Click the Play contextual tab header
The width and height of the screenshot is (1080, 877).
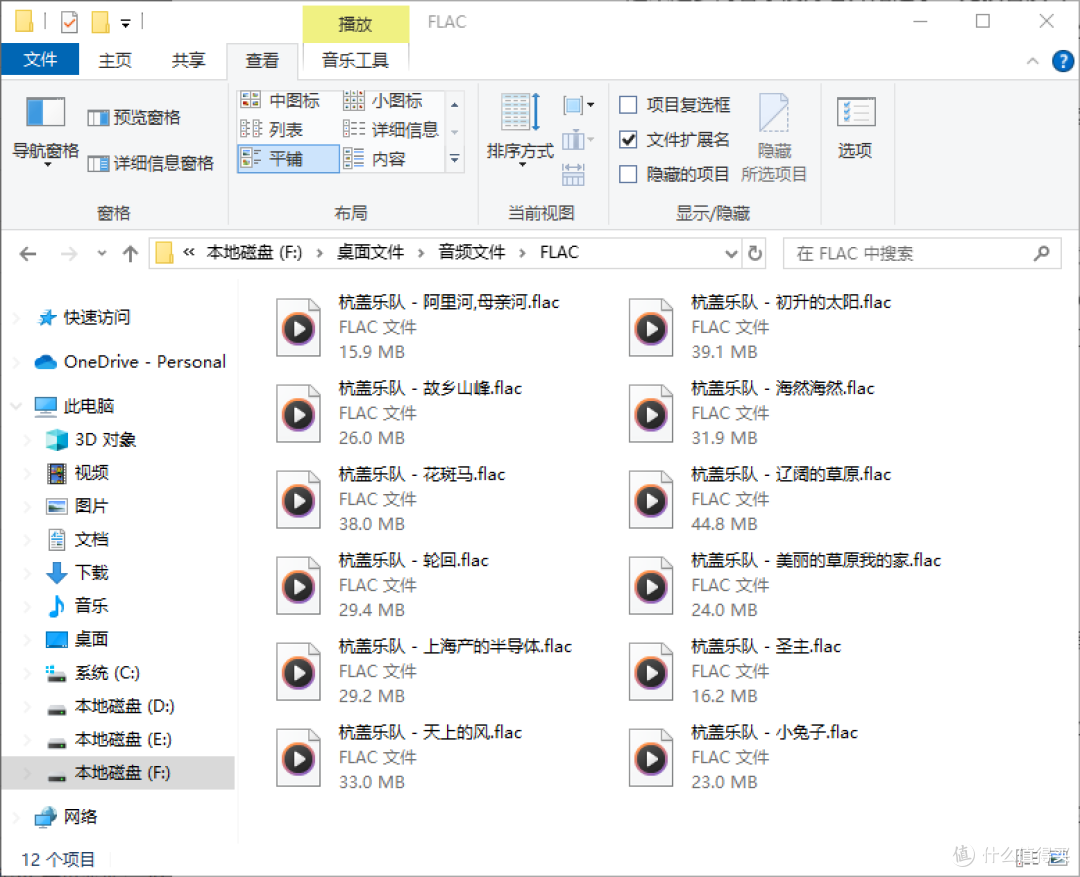click(x=355, y=23)
